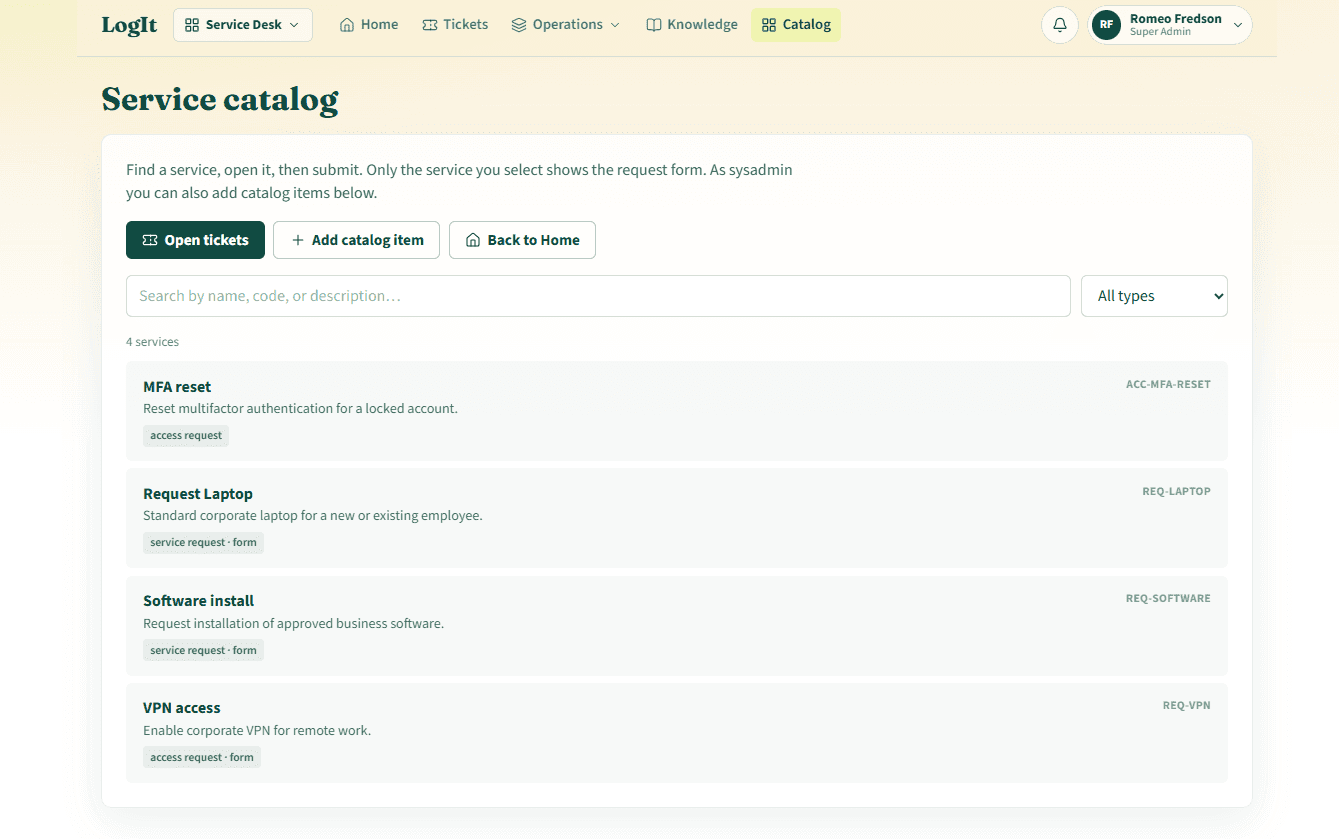
Task: Open the Request Laptop service
Action: coord(676,518)
